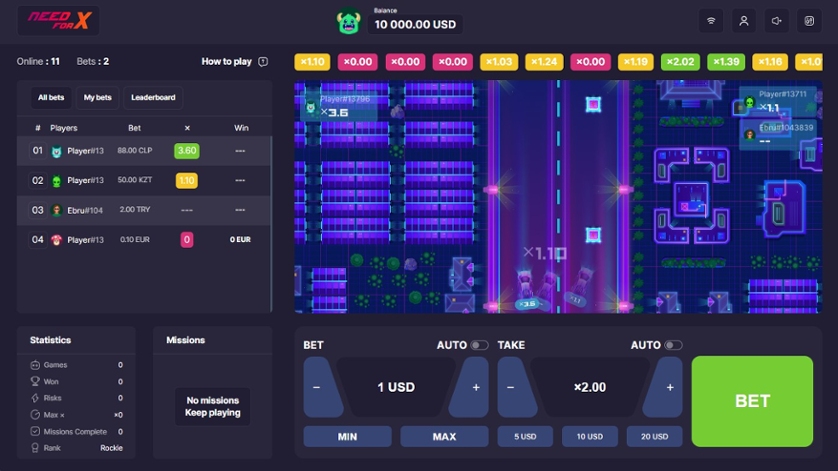Click the Need for X logo
Viewport: 838px width, 471px height.
(x=58, y=21)
